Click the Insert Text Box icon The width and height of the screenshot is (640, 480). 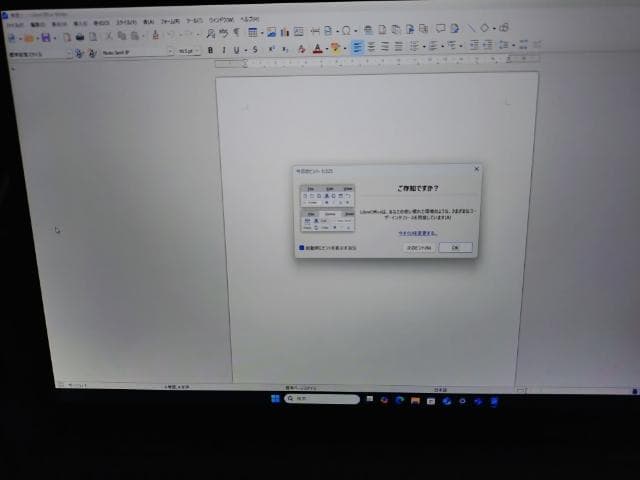point(299,31)
